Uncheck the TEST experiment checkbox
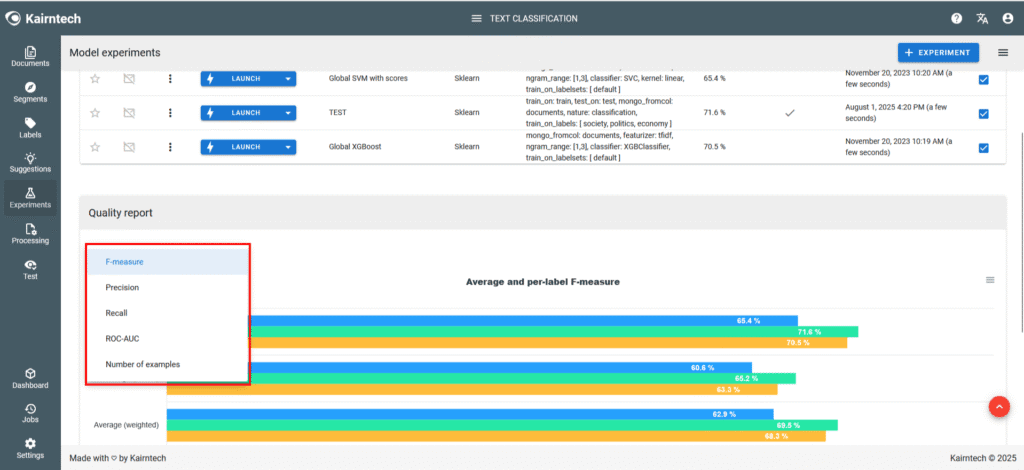 [x=983, y=113]
